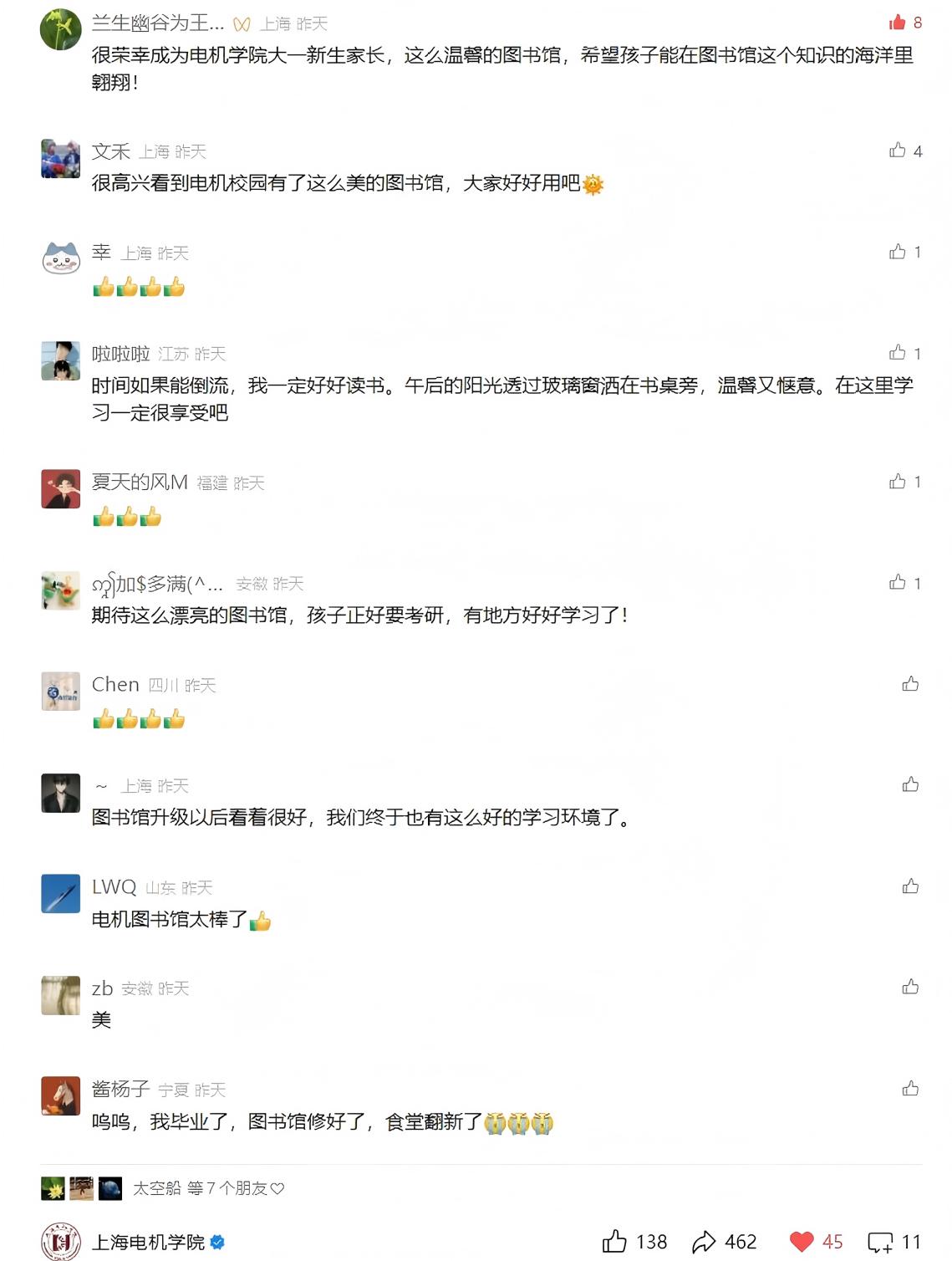Like zb's comment saying 美
The width and height of the screenshot is (952, 1261).
pos(910,988)
